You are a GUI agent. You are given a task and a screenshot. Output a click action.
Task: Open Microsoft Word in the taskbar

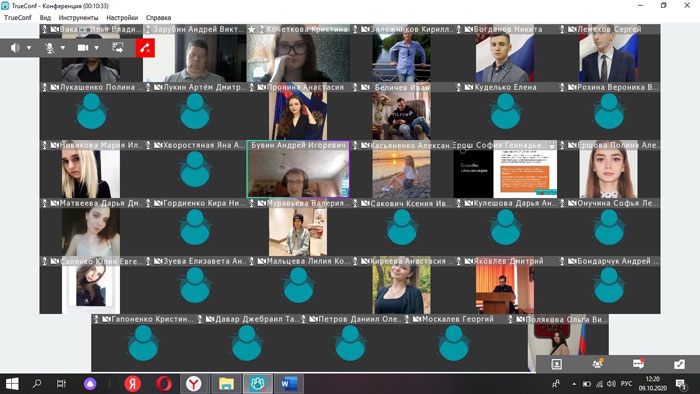(x=289, y=383)
